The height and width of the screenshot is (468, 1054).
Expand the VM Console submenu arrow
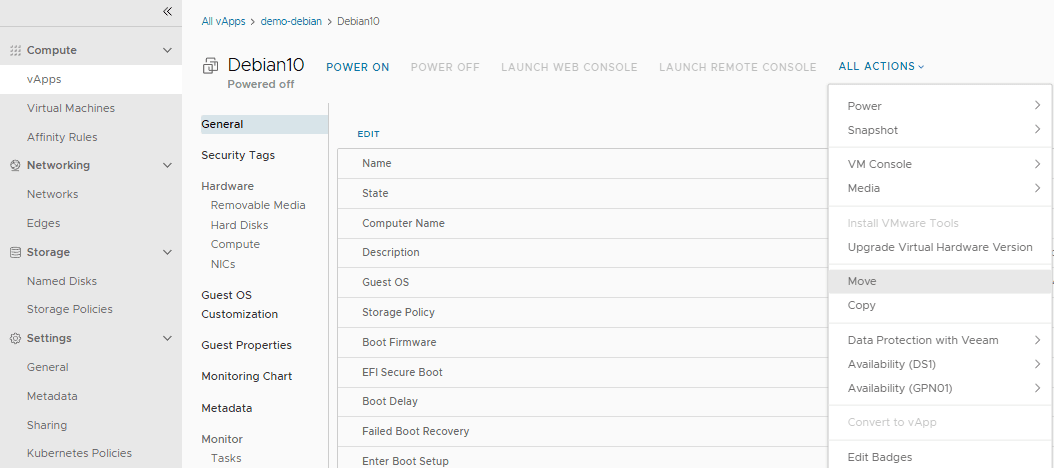tap(1038, 163)
